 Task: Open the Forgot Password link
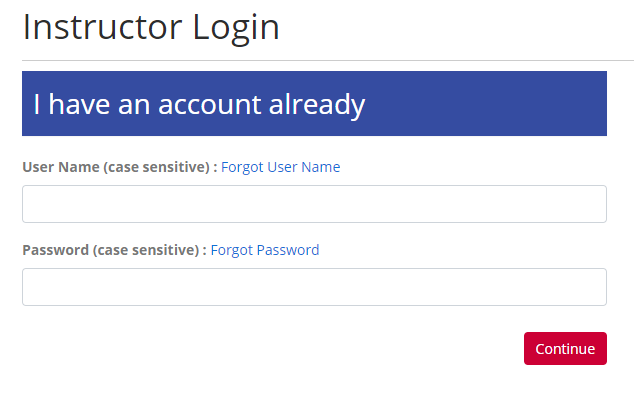click(x=264, y=250)
